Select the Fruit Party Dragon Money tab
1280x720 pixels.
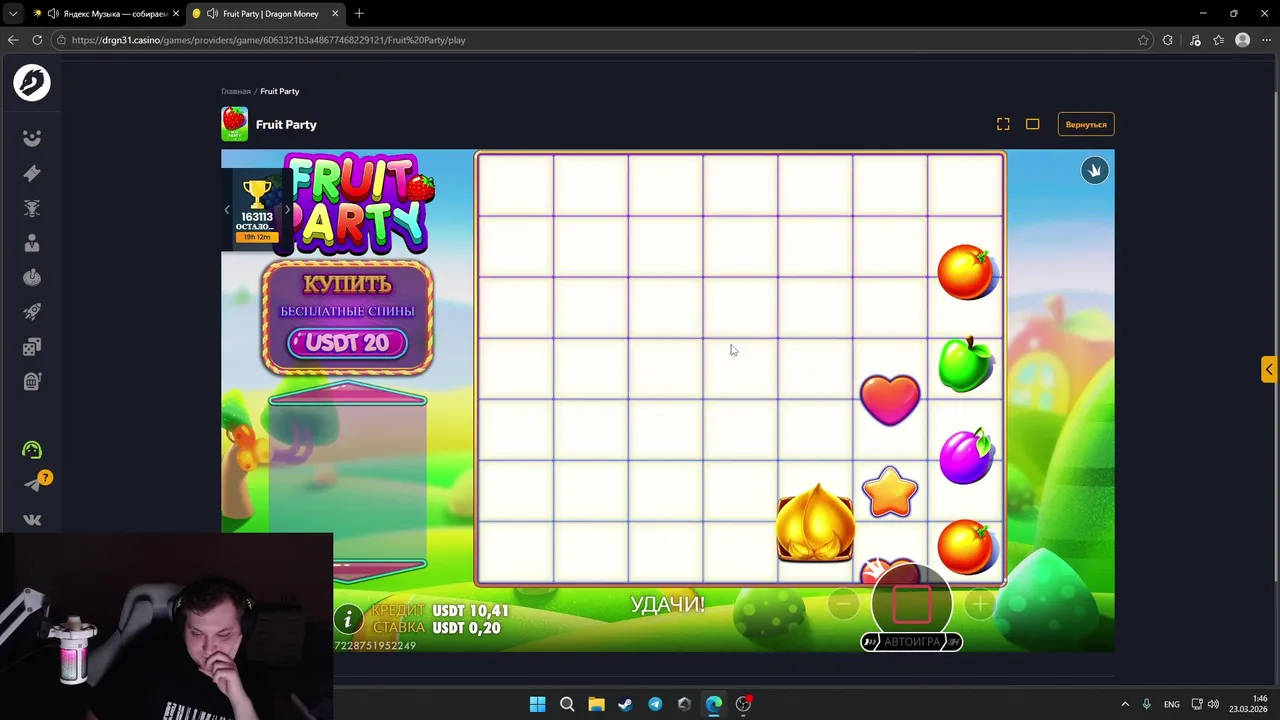point(268,14)
